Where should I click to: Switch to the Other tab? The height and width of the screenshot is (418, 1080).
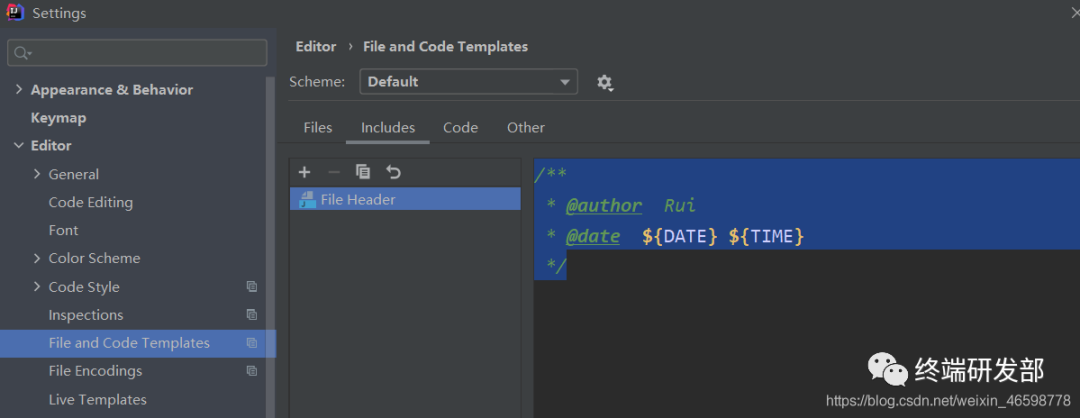click(x=526, y=128)
